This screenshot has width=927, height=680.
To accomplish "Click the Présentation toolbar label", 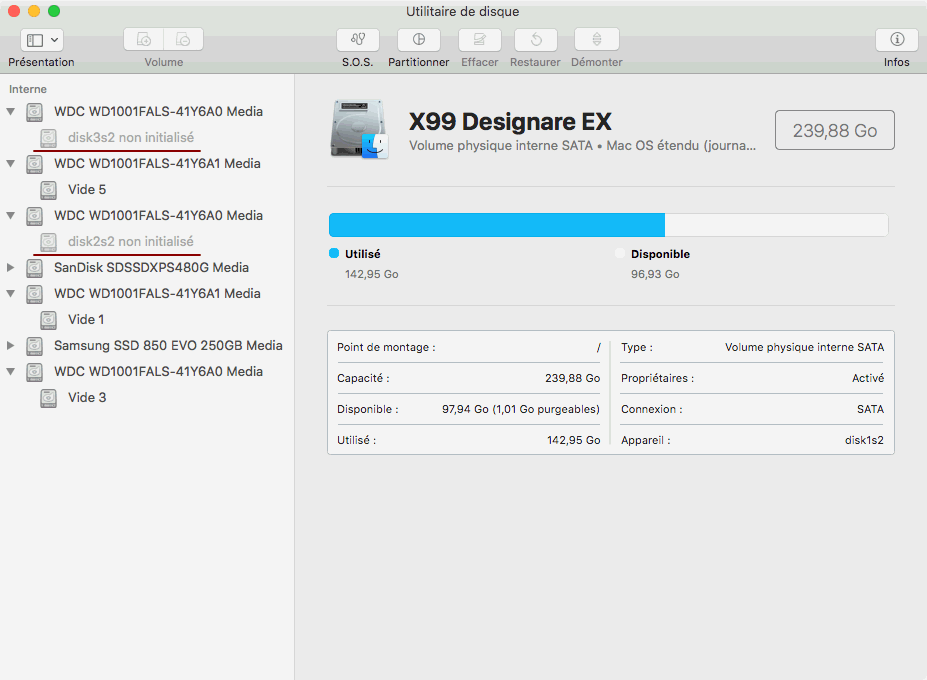I will click(41, 62).
